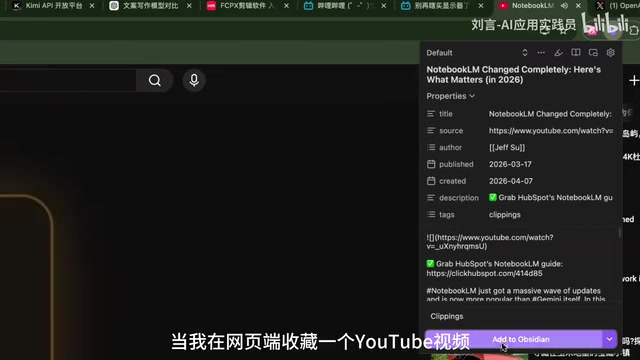Switch to the Kimi API tab

(53, 6)
